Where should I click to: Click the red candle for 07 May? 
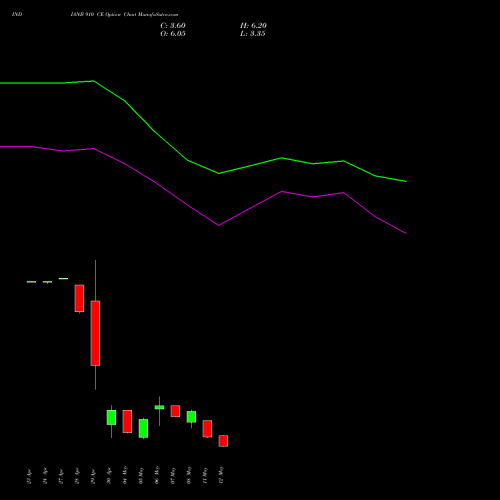175,411
